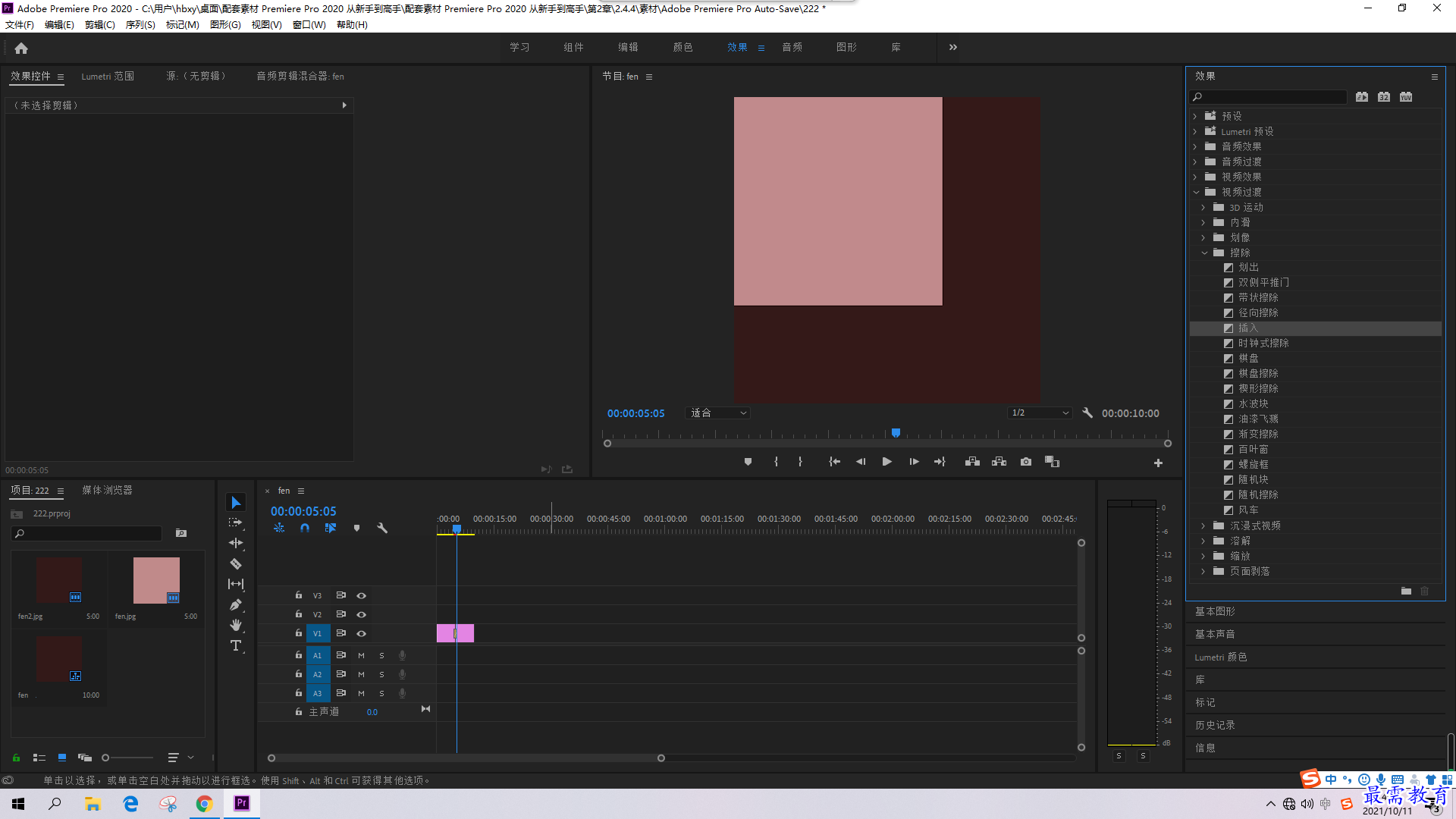The width and height of the screenshot is (1456, 819).
Task: Toggle V1 track output eye
Action: (x=362, y=634)
